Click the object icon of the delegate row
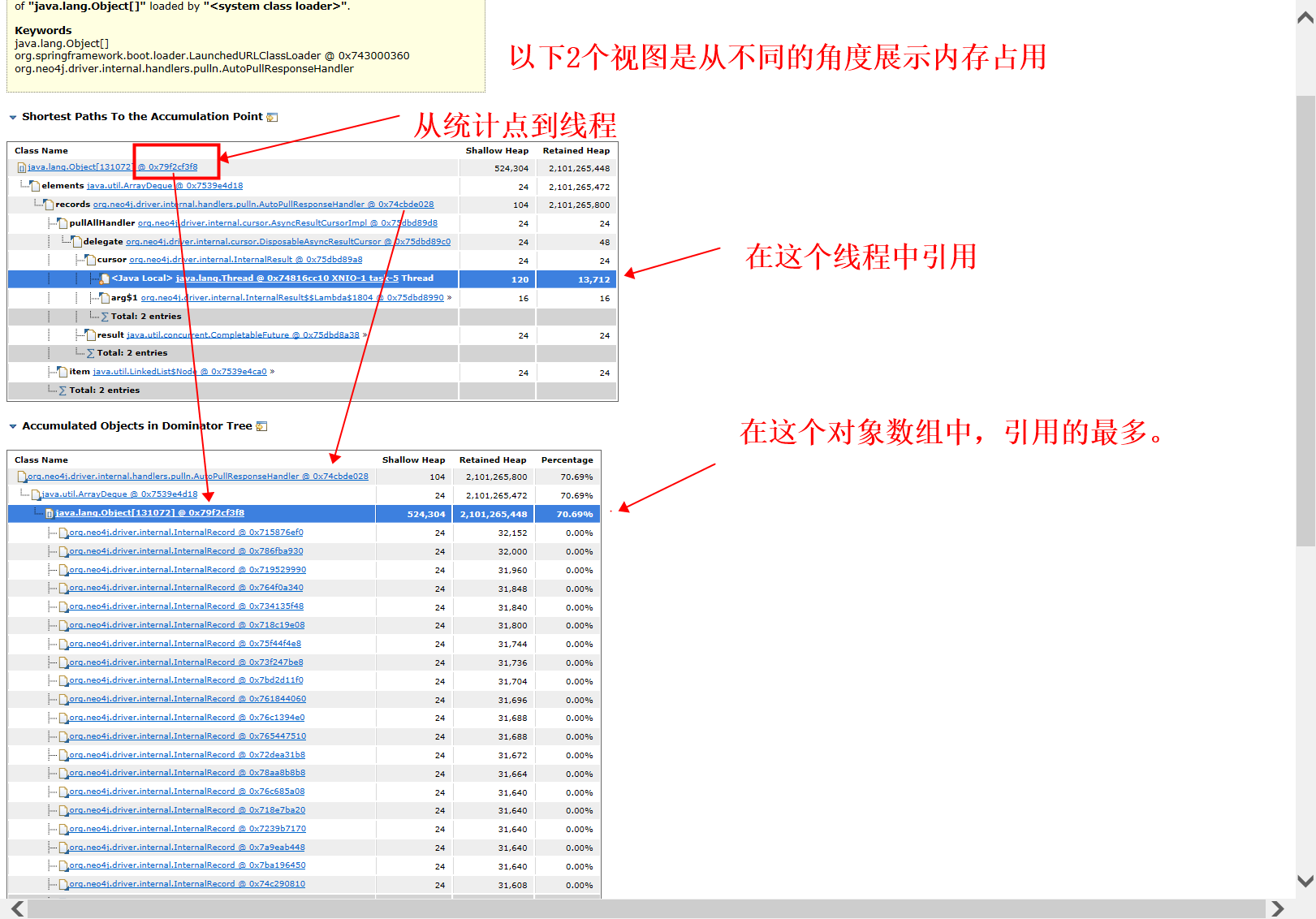This screenshot has height=919, width=1316. [76, 242]
